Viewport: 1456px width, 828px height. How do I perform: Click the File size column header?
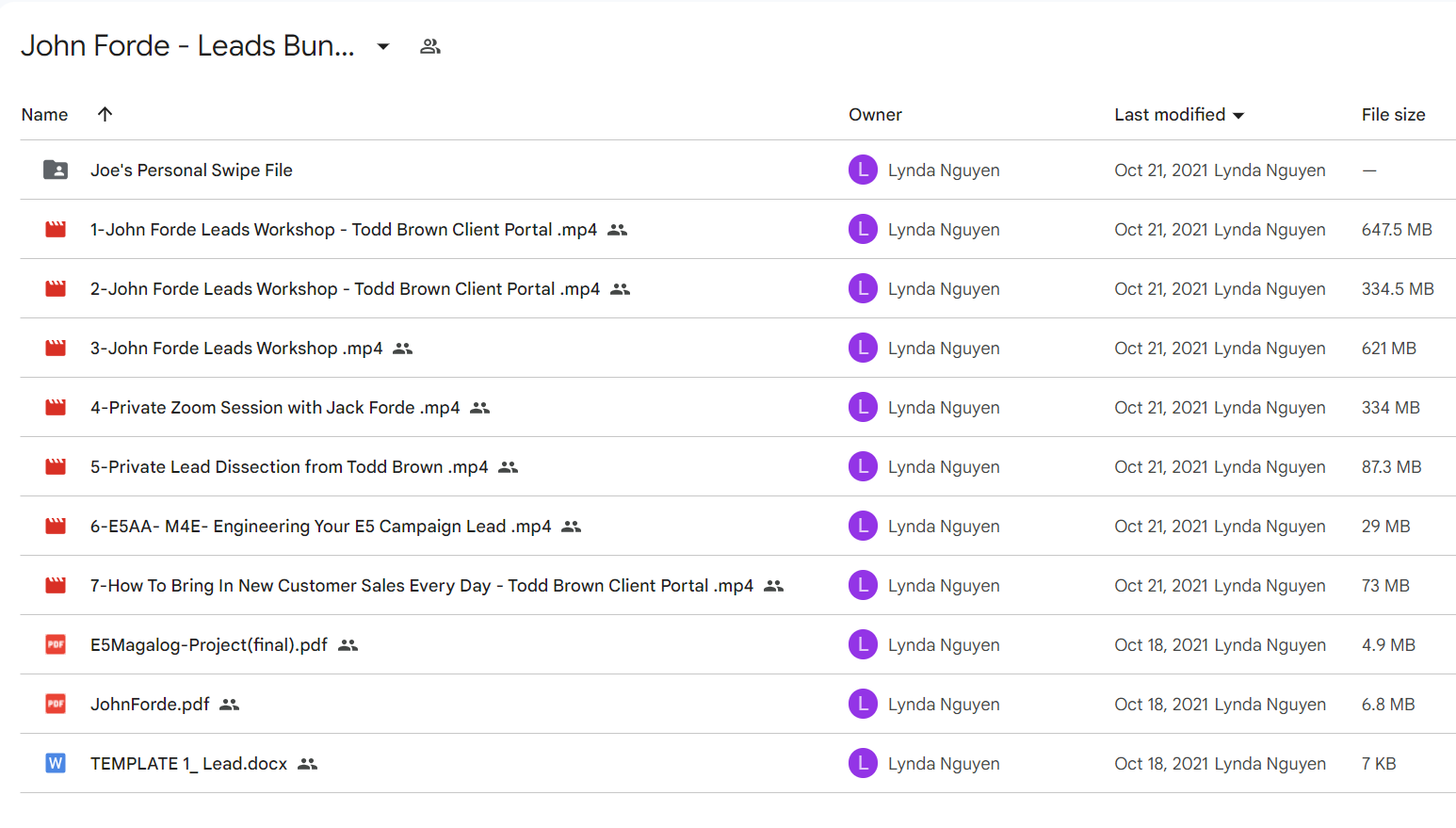tap(1393, 114)
